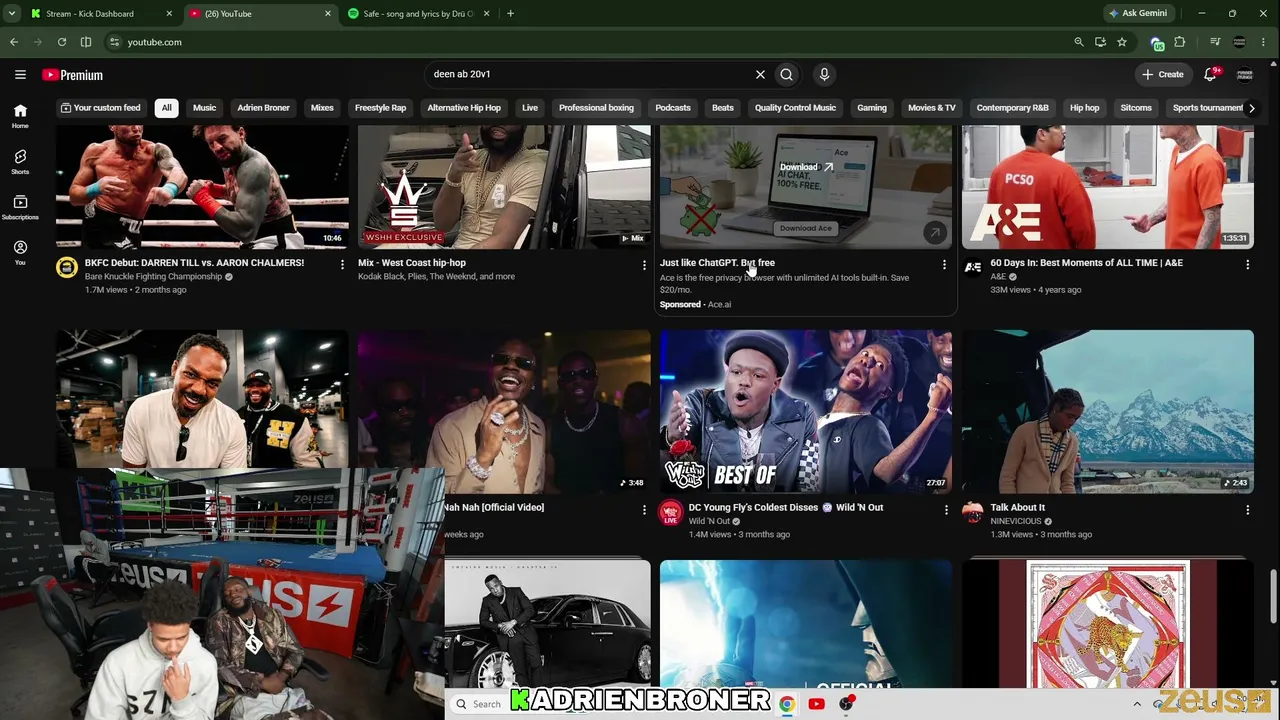Select the Gaming filter chip
1280x720 pixels.
pyautogui.click(x=872, y=108)
